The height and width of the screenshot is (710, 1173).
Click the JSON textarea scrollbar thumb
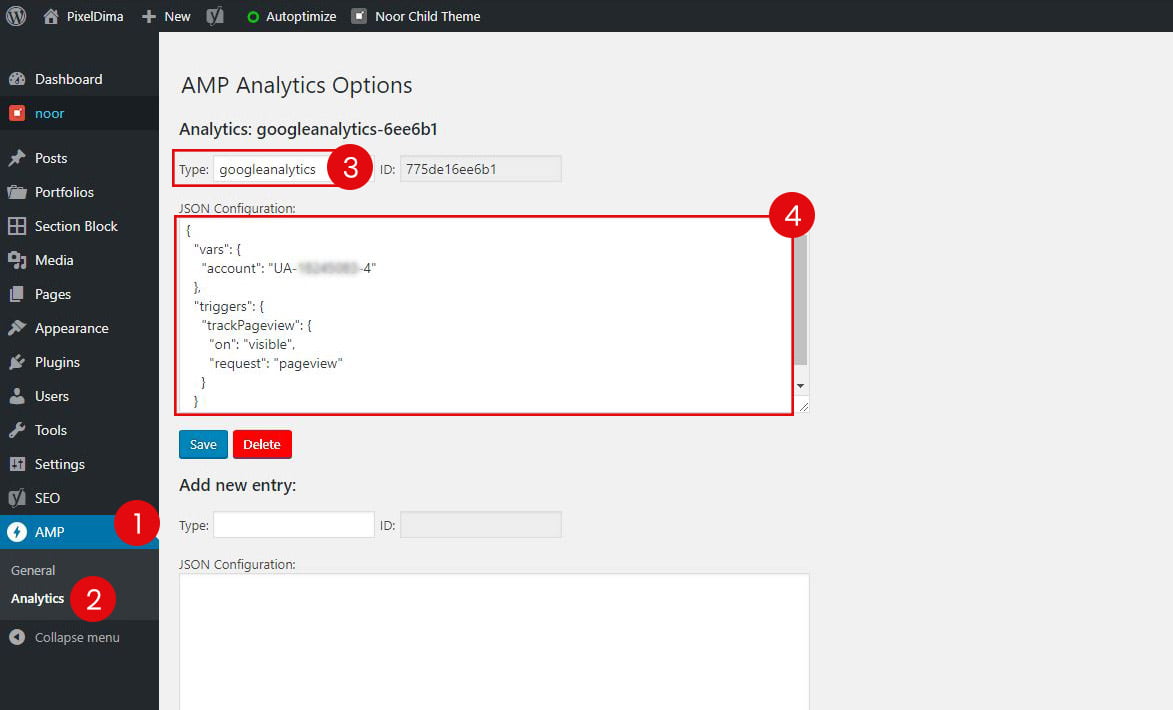[x=800, y=301]
